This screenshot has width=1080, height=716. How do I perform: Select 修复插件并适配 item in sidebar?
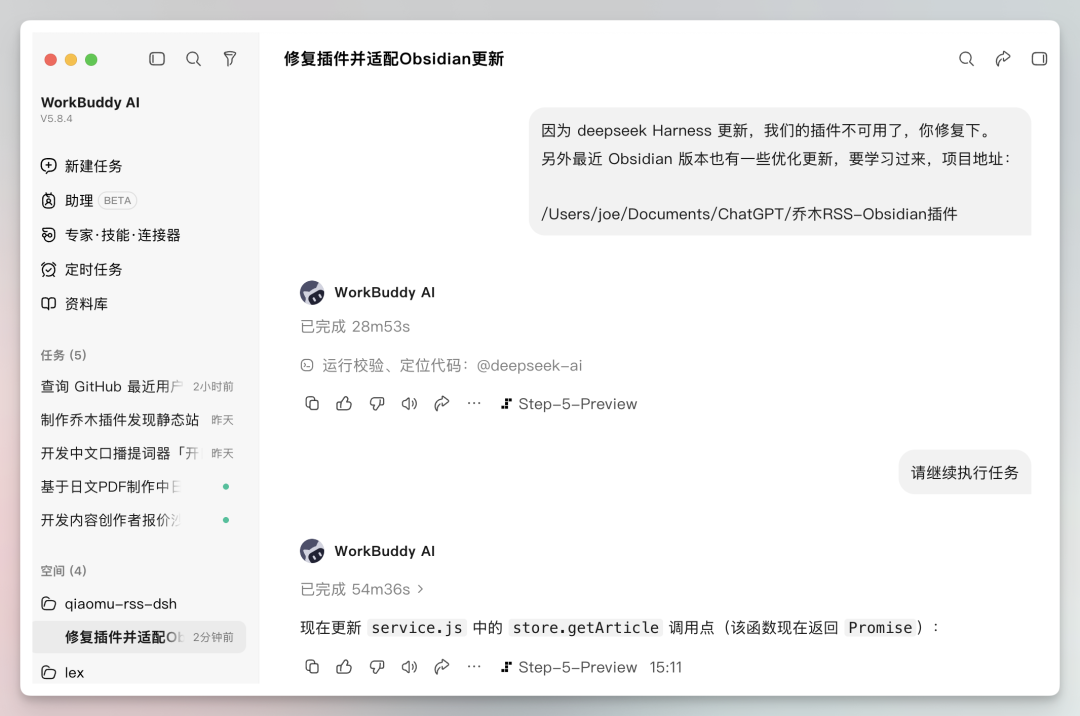coord(139,637)
